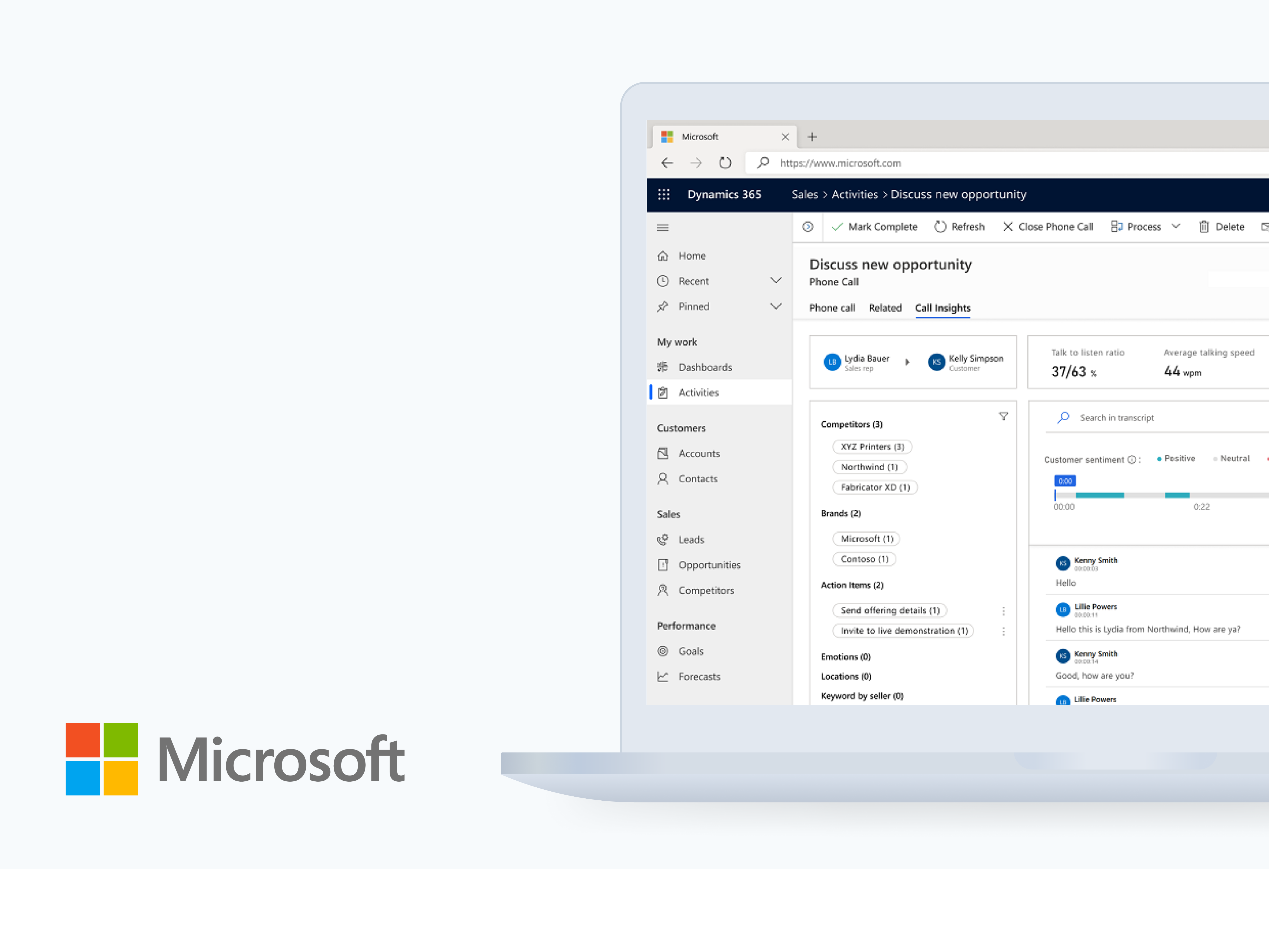The height and width of the screenshot is (952, 1269).
Task: Go to Home in the sidebar
Action: pos(692,256)
